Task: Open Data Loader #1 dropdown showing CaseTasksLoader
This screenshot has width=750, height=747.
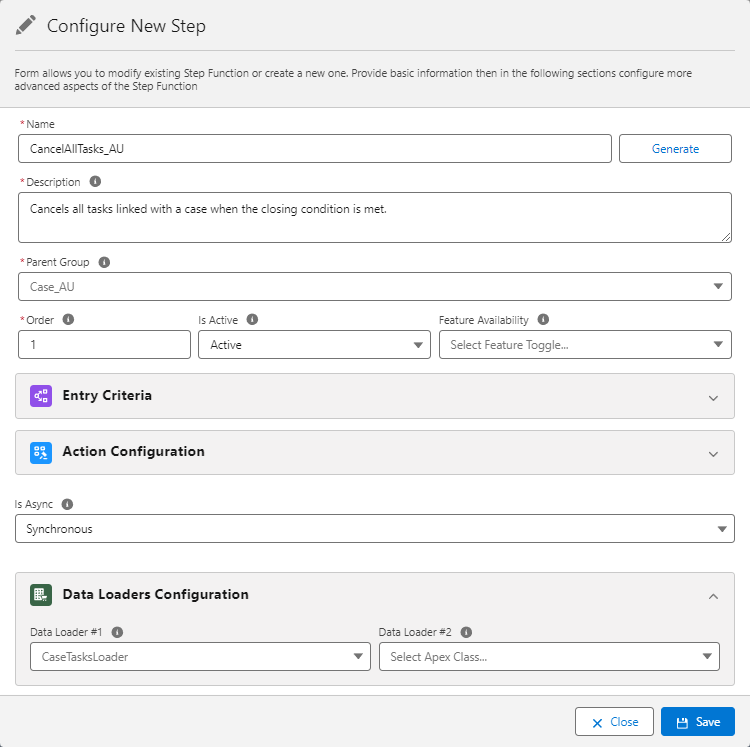Action: [x=200, y=657]
